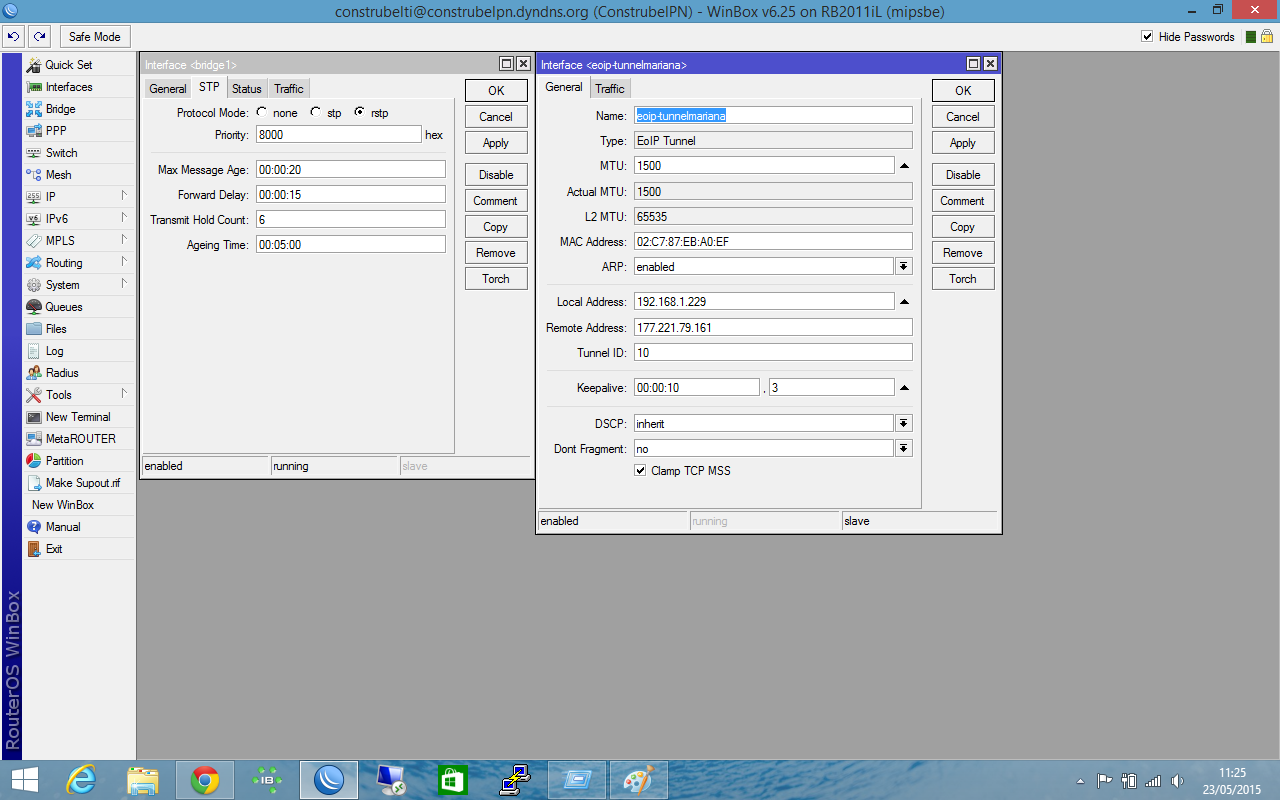Click the Max Message Age field
The width and height of the screenshot is (1280, 800).
351,170
